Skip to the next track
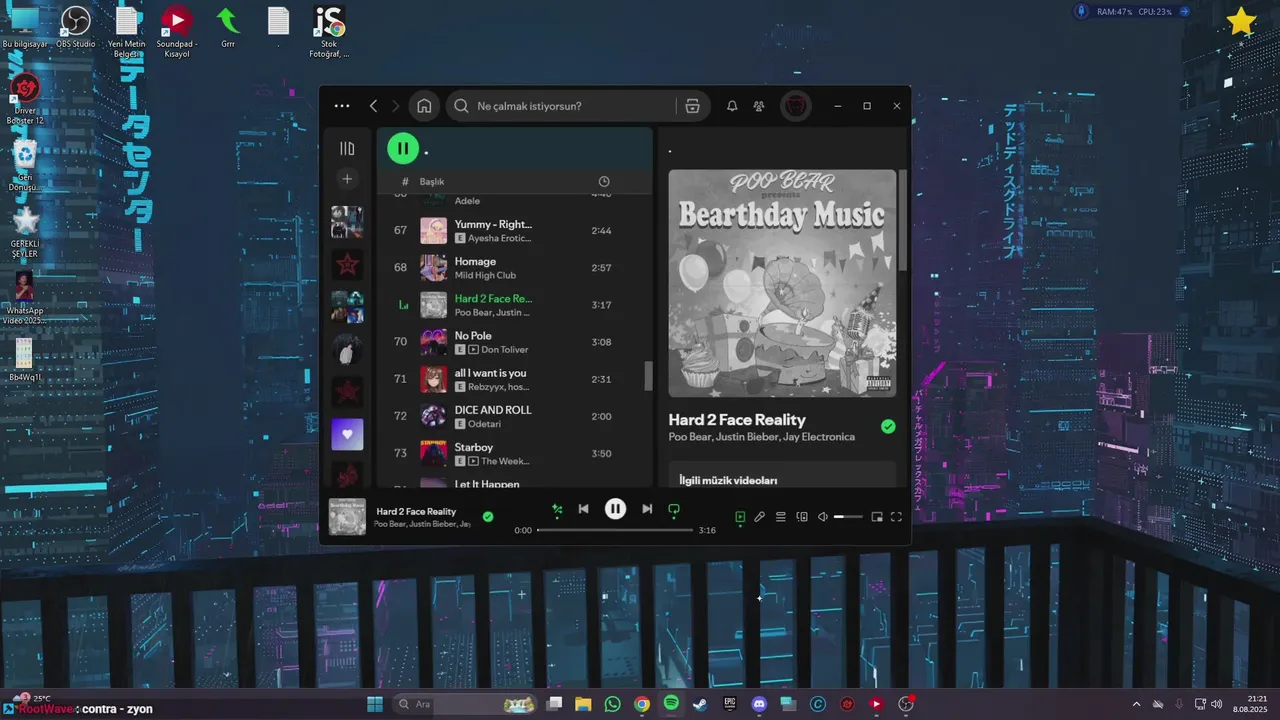Viewport: 1280px width, 720px height. (x=647, y=509)
